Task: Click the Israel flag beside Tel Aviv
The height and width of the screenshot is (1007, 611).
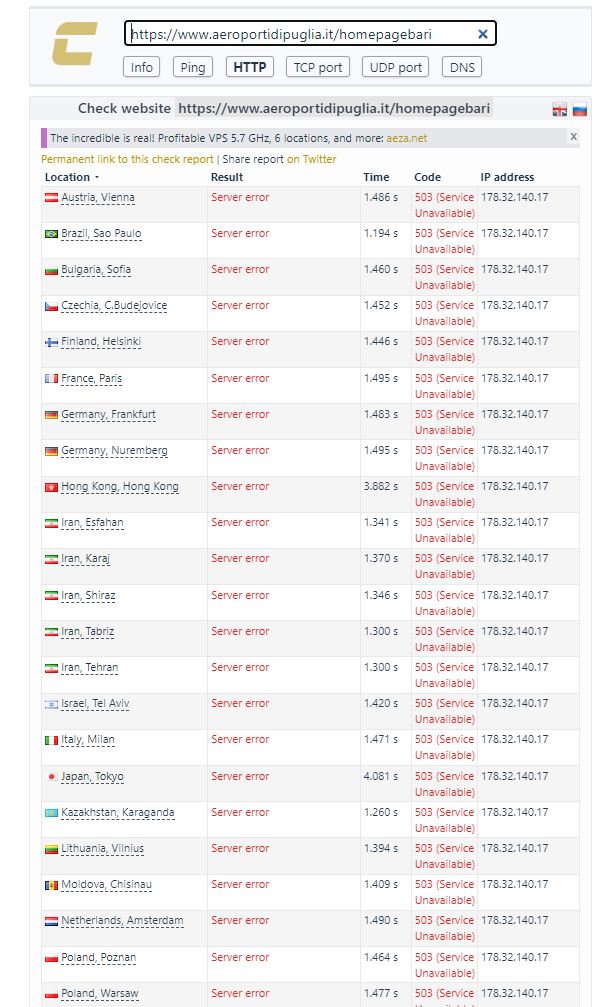Action: point(51,704)
